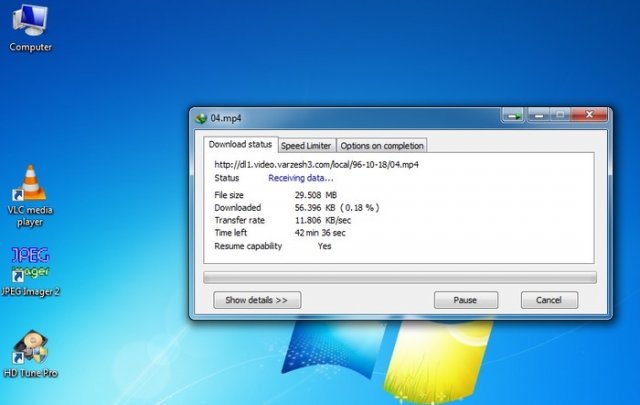Click the green arrow title bar button
640x405 pixels.
pos(514,116)
